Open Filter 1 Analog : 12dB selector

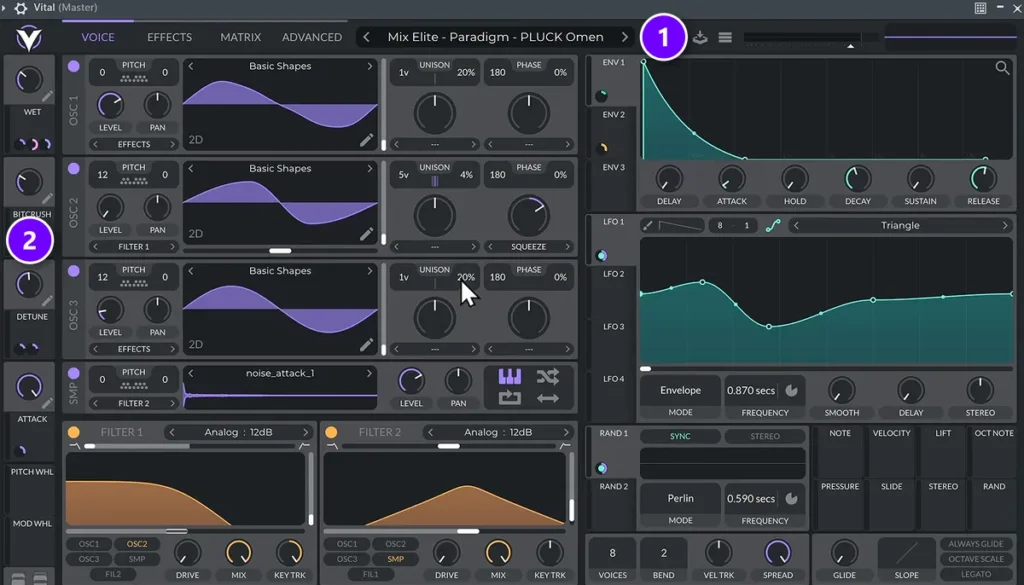pyautogui.click(x=238, y=432)
